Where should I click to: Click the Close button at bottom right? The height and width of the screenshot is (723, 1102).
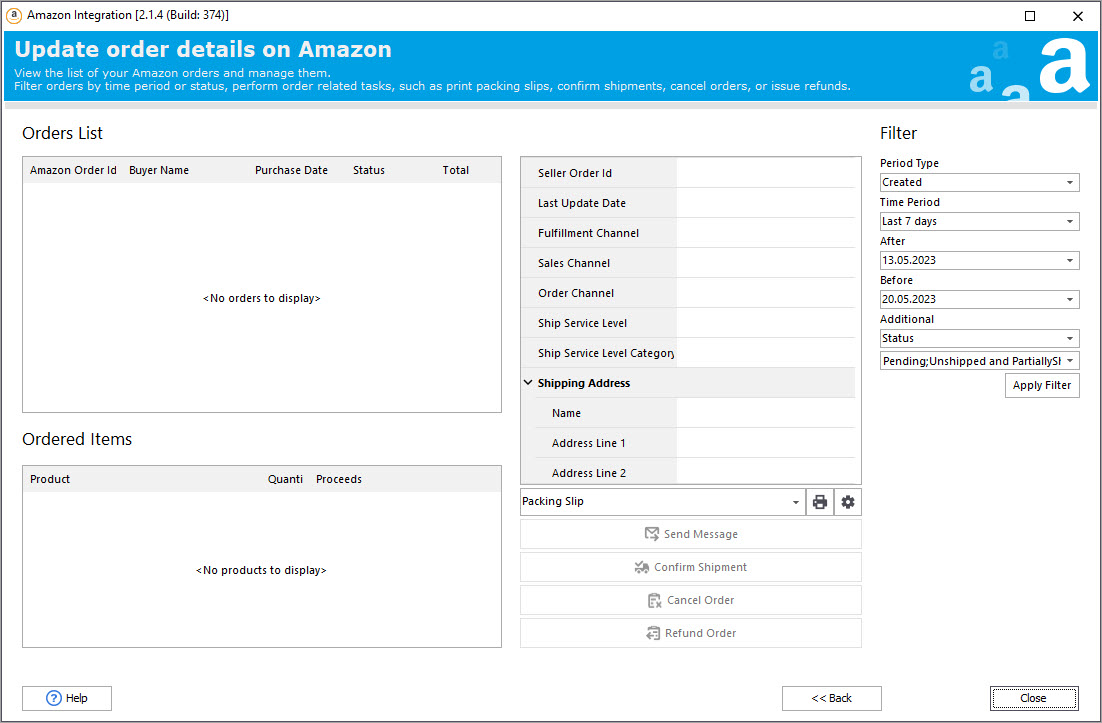1034,698
